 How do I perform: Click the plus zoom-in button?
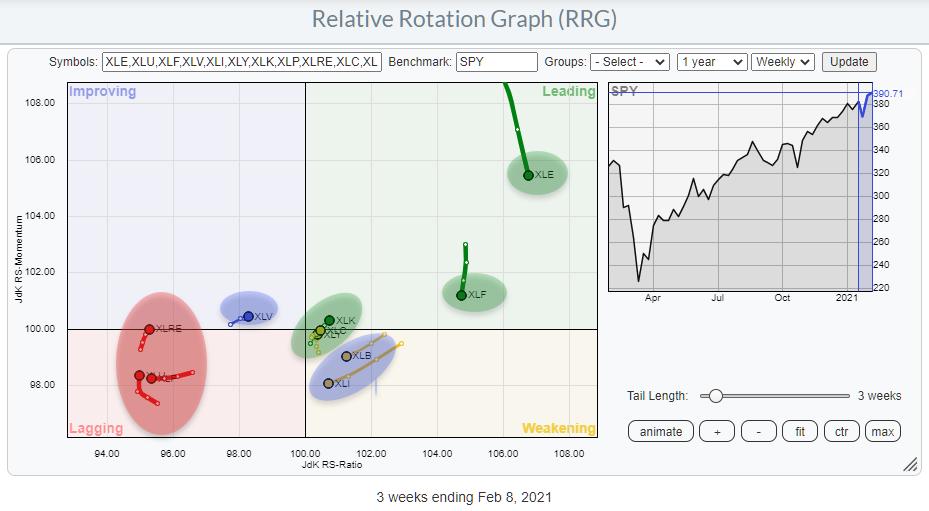[x=717, y=431]
